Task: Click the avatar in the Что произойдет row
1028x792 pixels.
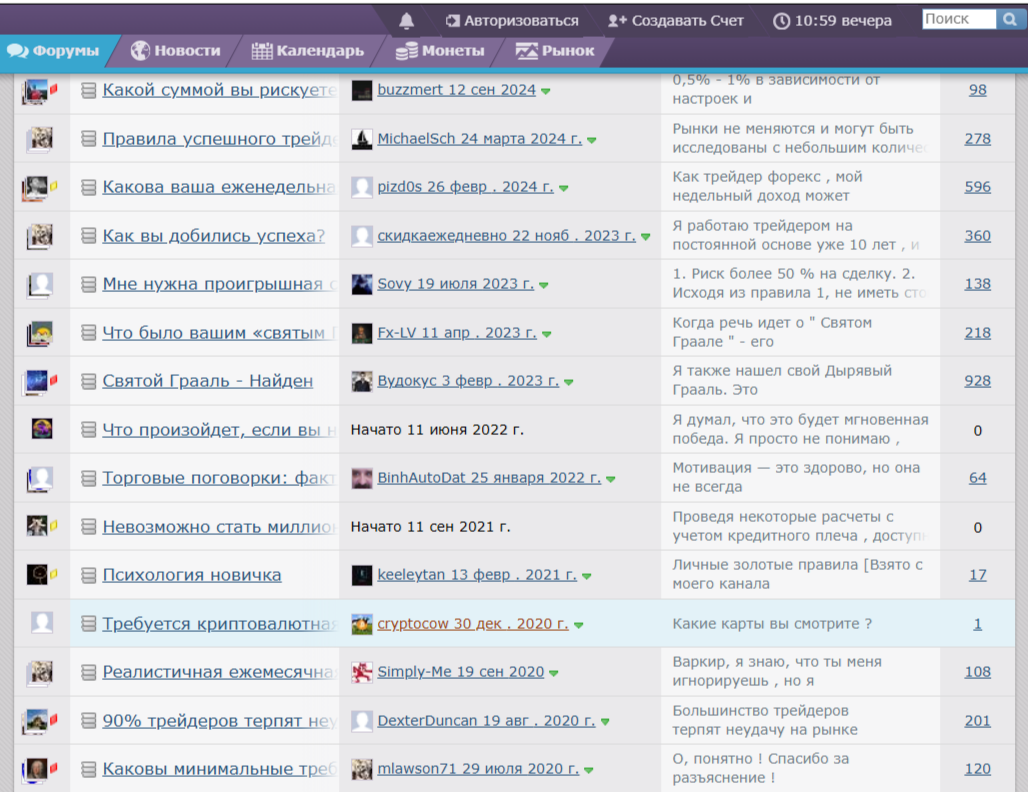Action: tap(42, 429)
